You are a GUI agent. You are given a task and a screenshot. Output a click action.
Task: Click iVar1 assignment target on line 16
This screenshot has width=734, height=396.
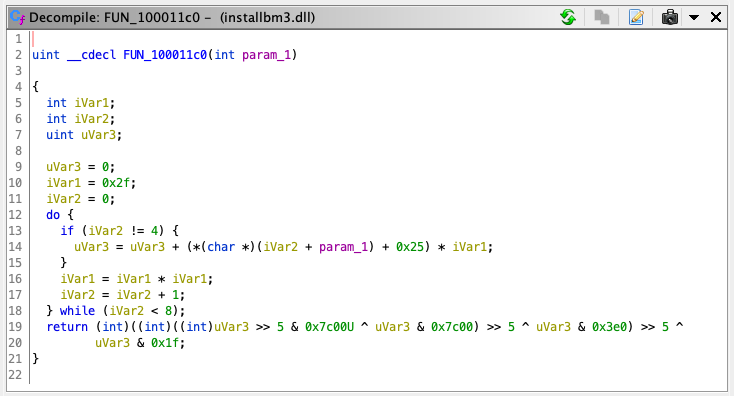point(77,279)
